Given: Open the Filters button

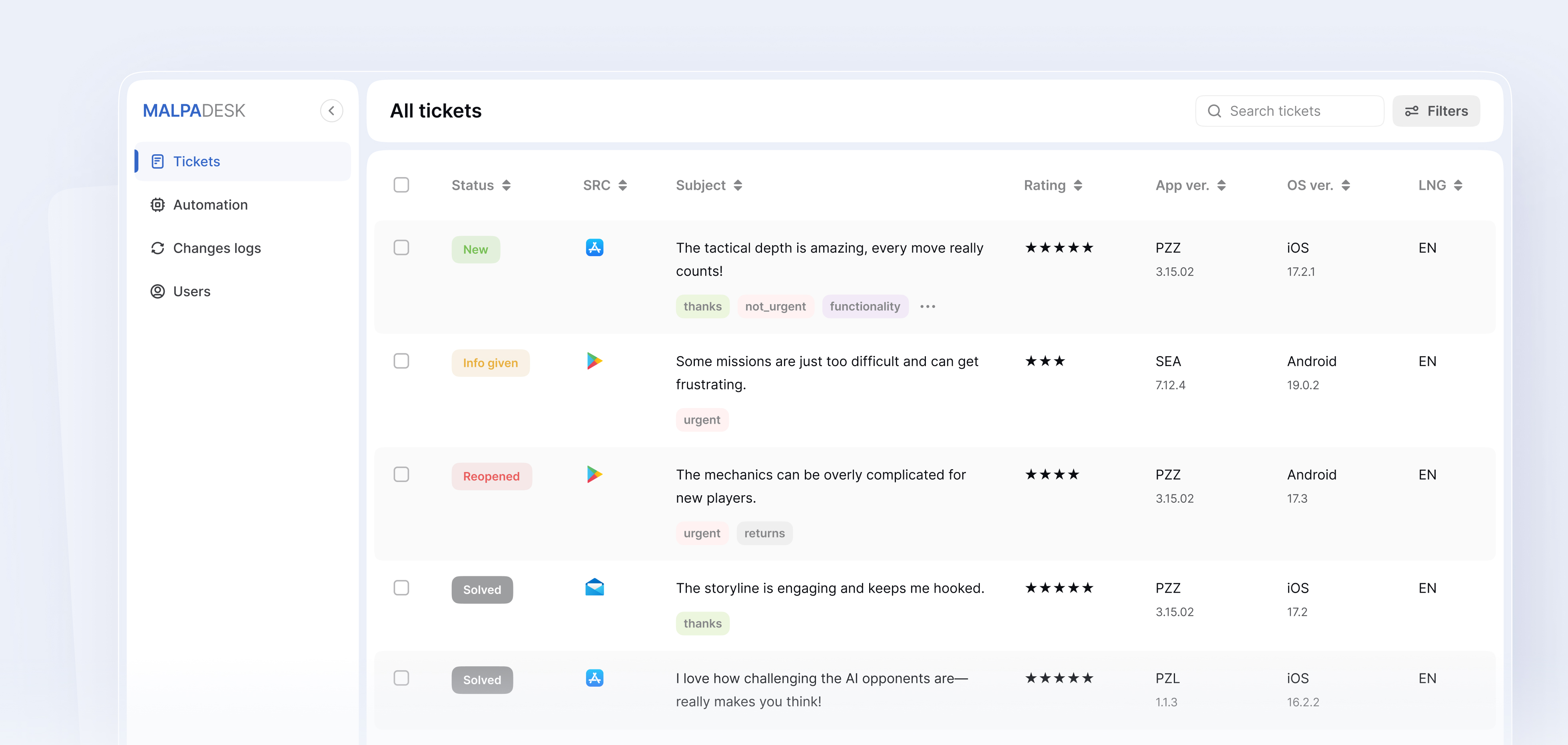Looking at the screenshot, I should (1436, 111).
